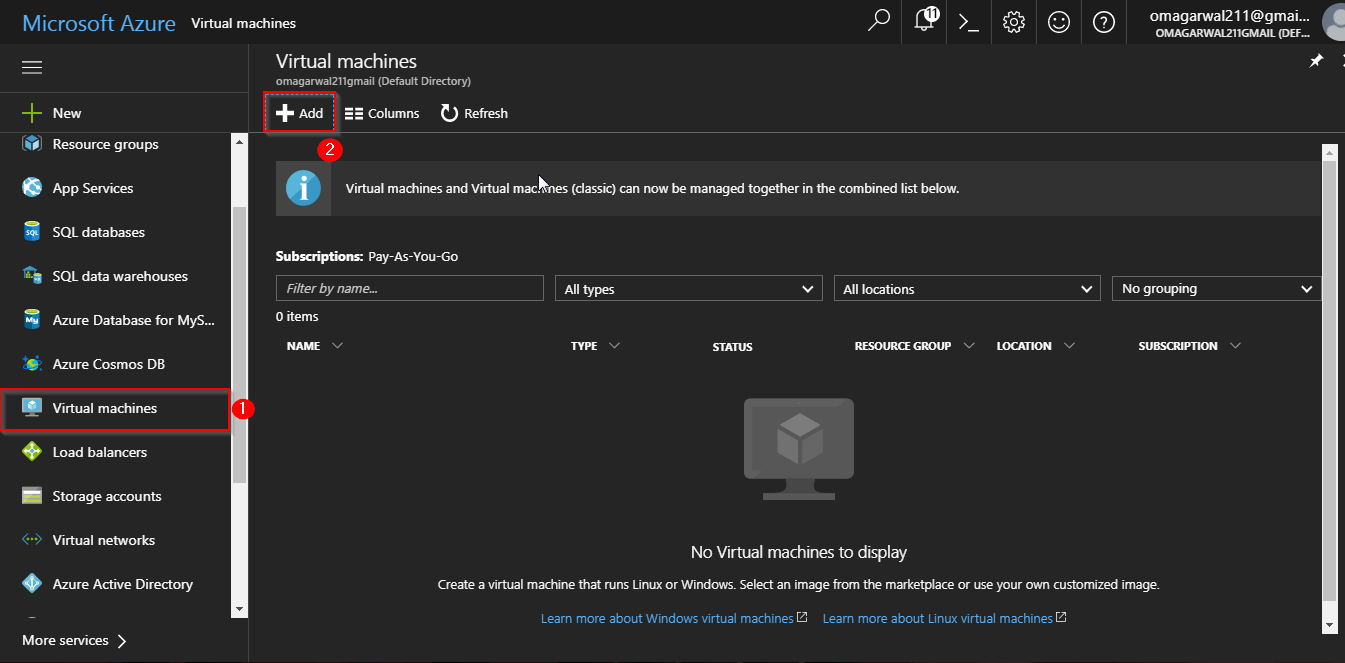Click the Azure Cosmos DB icon
Image resolution: width=1345 pixels, height=663 pixels.
[x=32, y=364]
